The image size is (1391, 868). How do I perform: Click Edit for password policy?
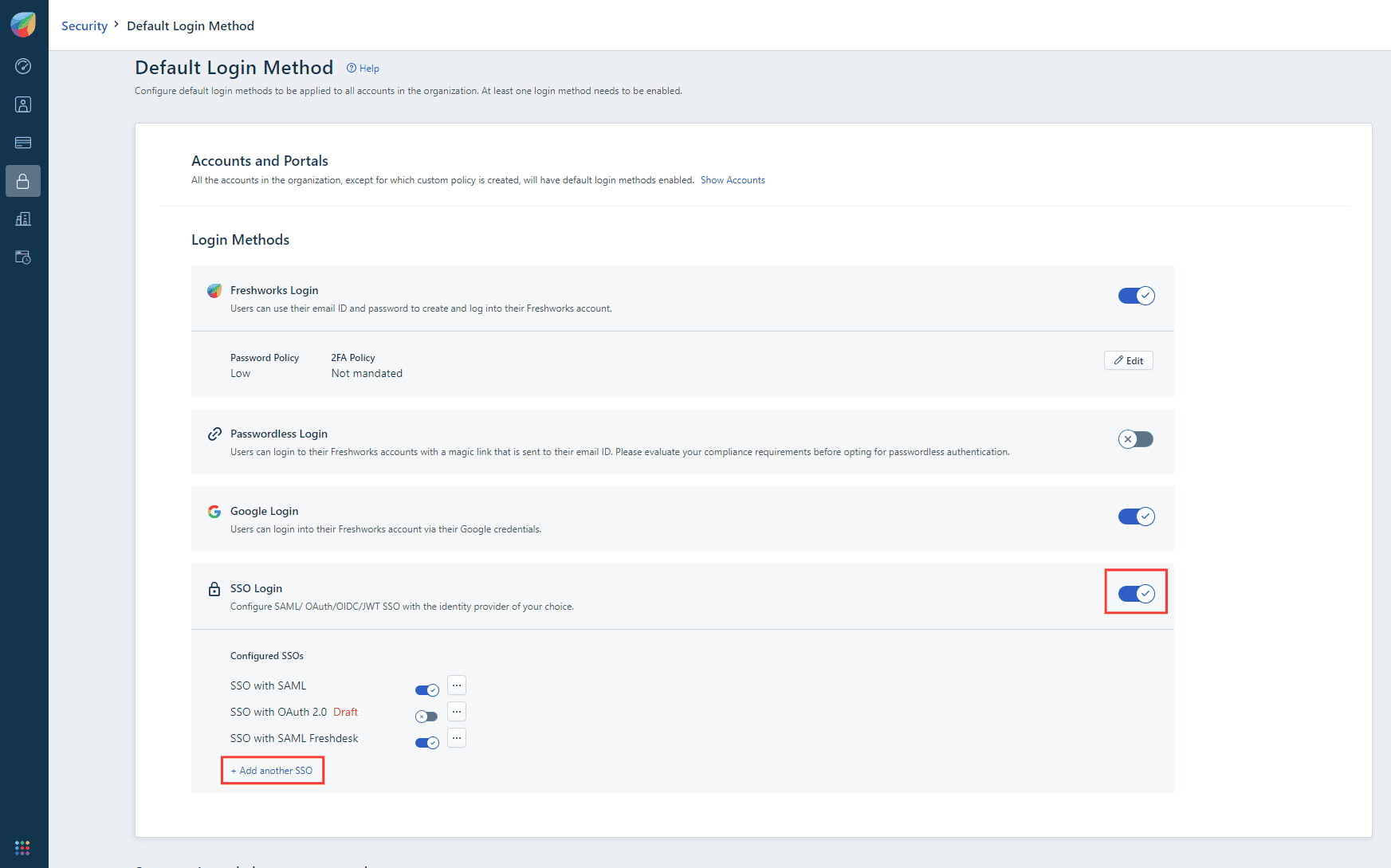1129,360
